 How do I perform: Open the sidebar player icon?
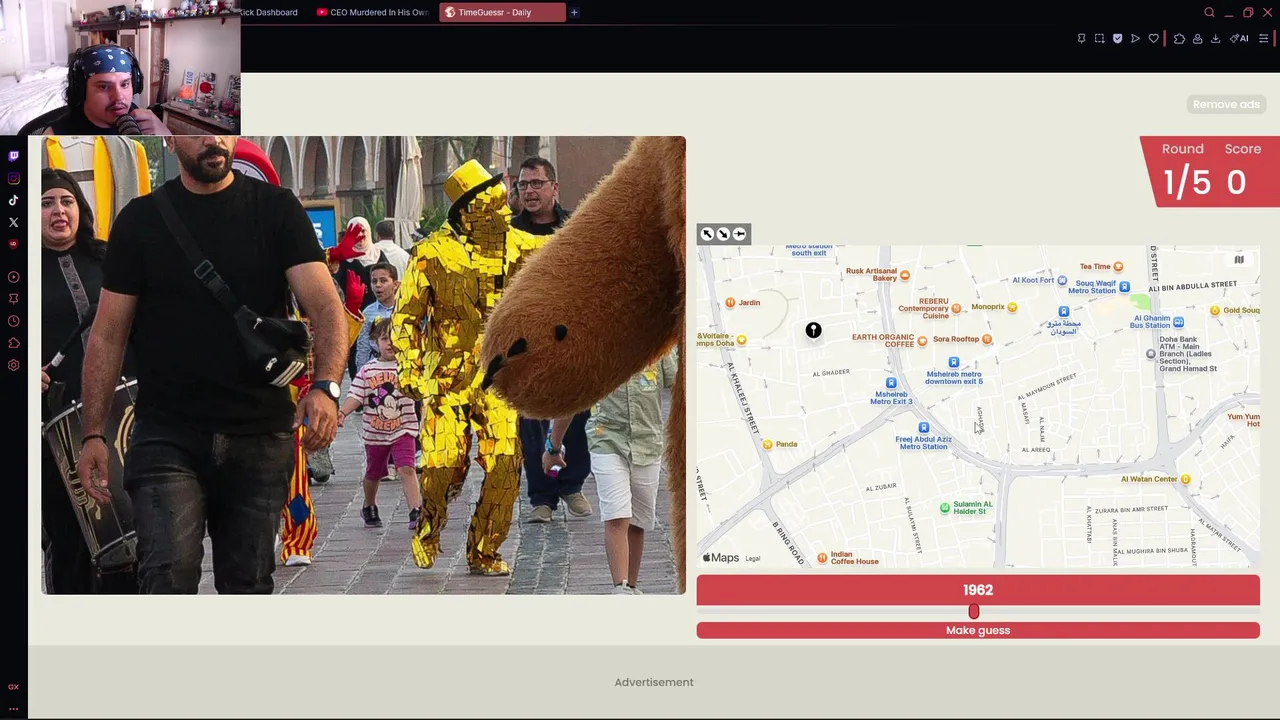[13, 277]
